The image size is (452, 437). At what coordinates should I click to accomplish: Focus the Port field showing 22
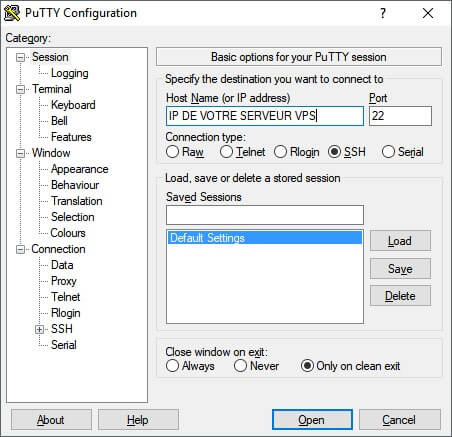pos(400,116)
